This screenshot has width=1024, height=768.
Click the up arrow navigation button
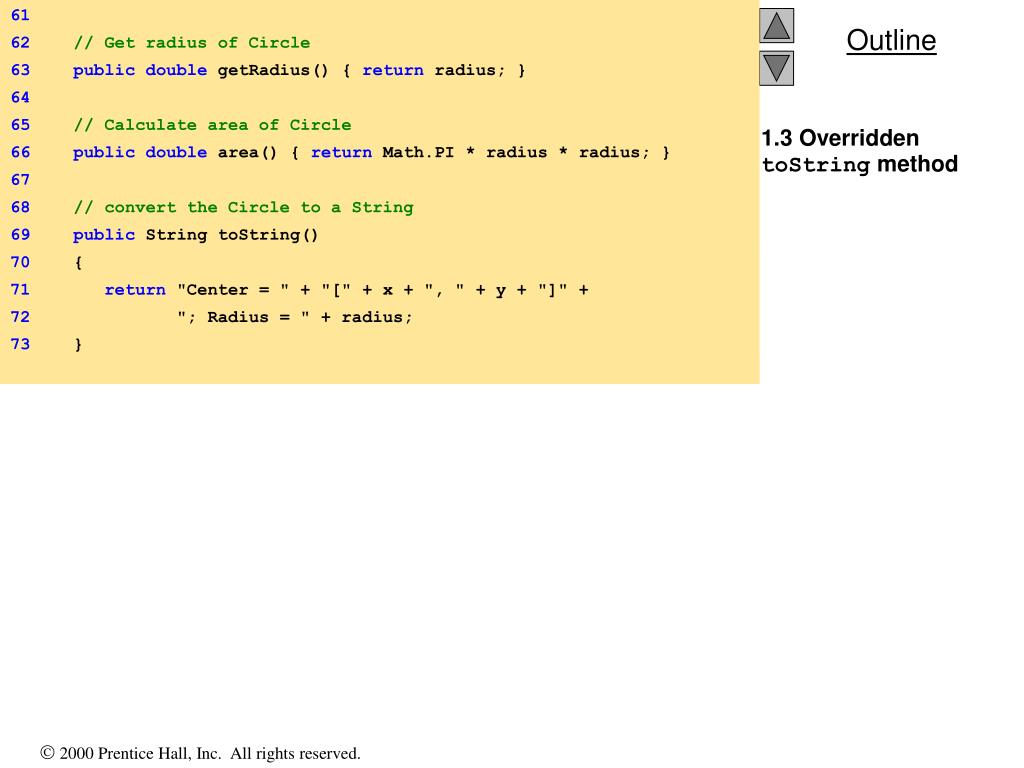(x=776, y=25)
